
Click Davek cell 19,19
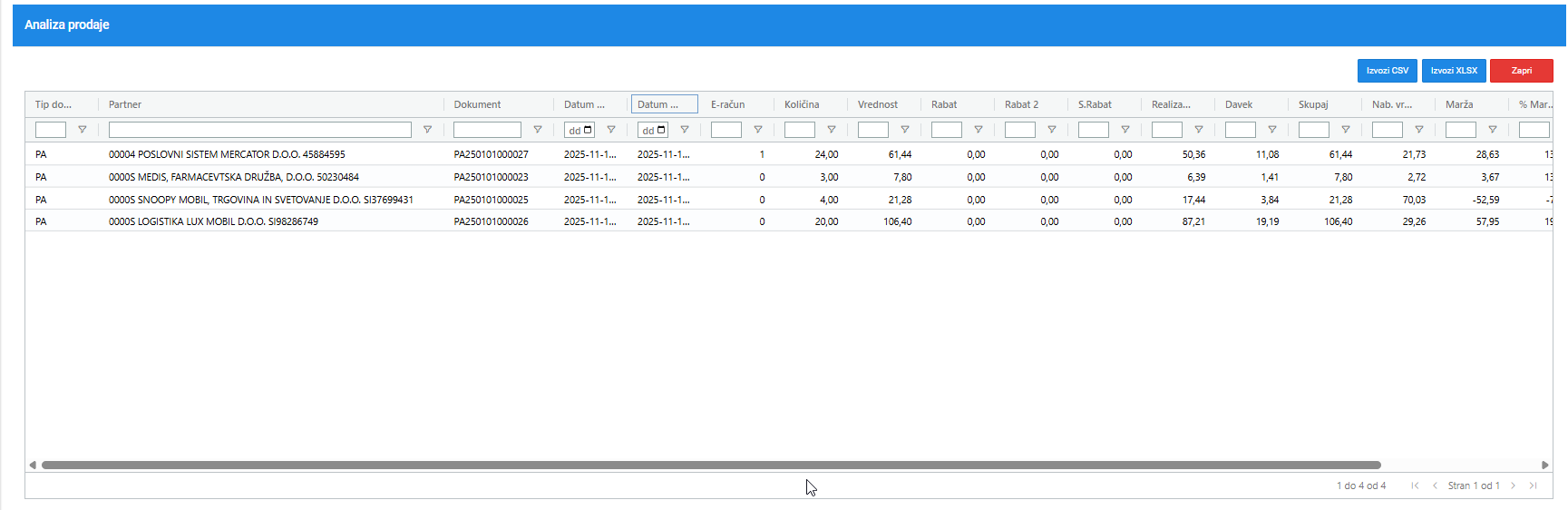coord(1267,221)
